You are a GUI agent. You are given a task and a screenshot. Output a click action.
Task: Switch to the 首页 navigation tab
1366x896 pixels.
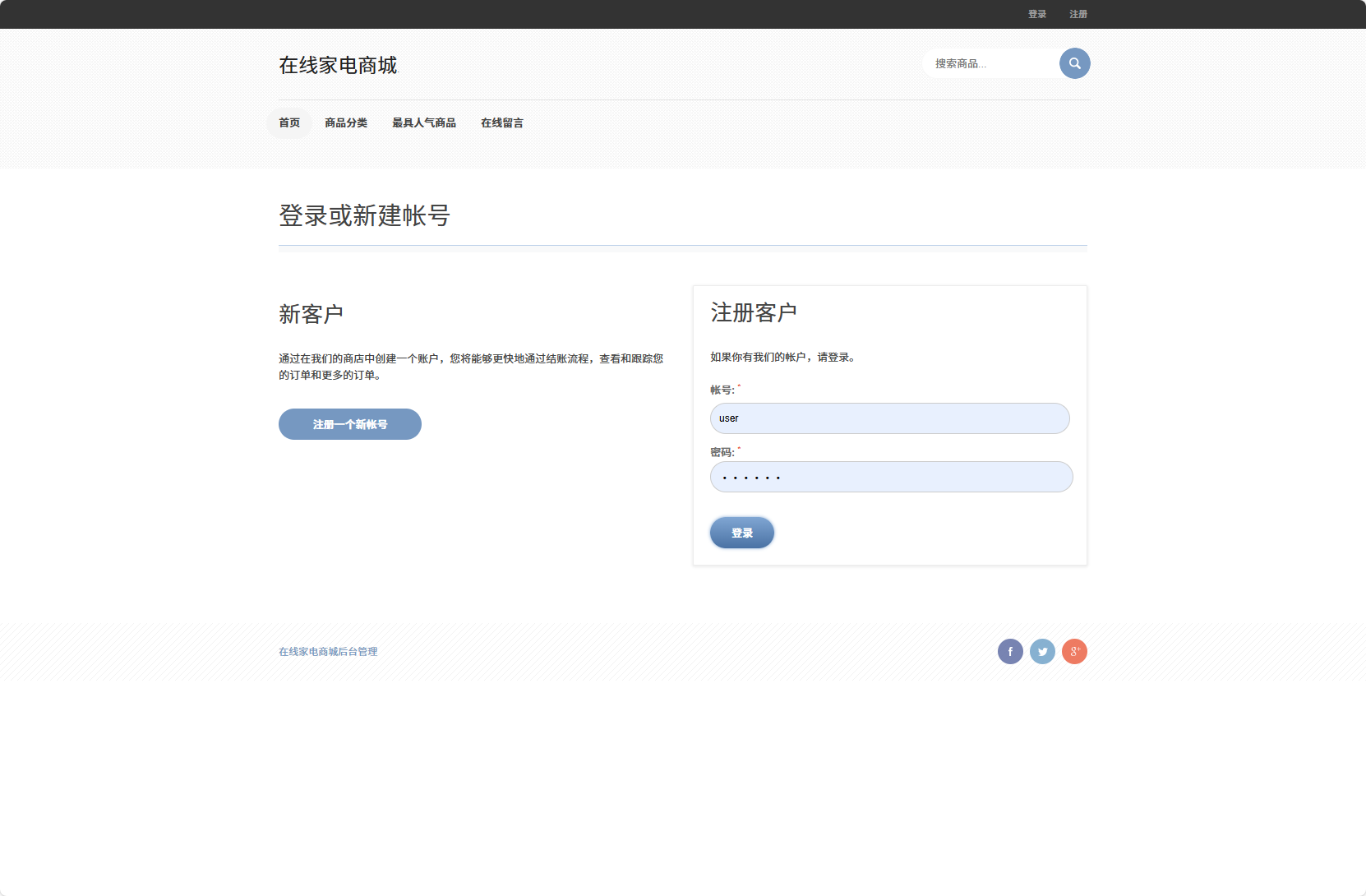[x=288, y=122]
